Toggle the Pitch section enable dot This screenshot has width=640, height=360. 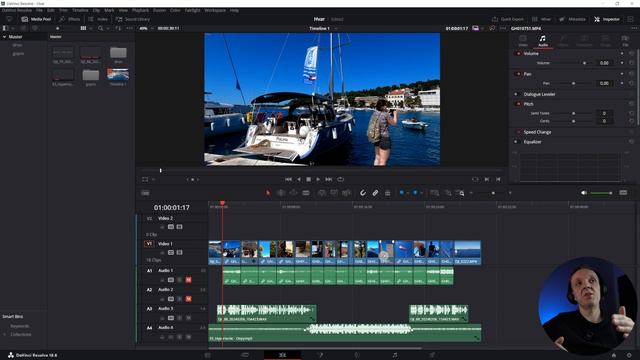pyautogui.click(x=518, y=104)
